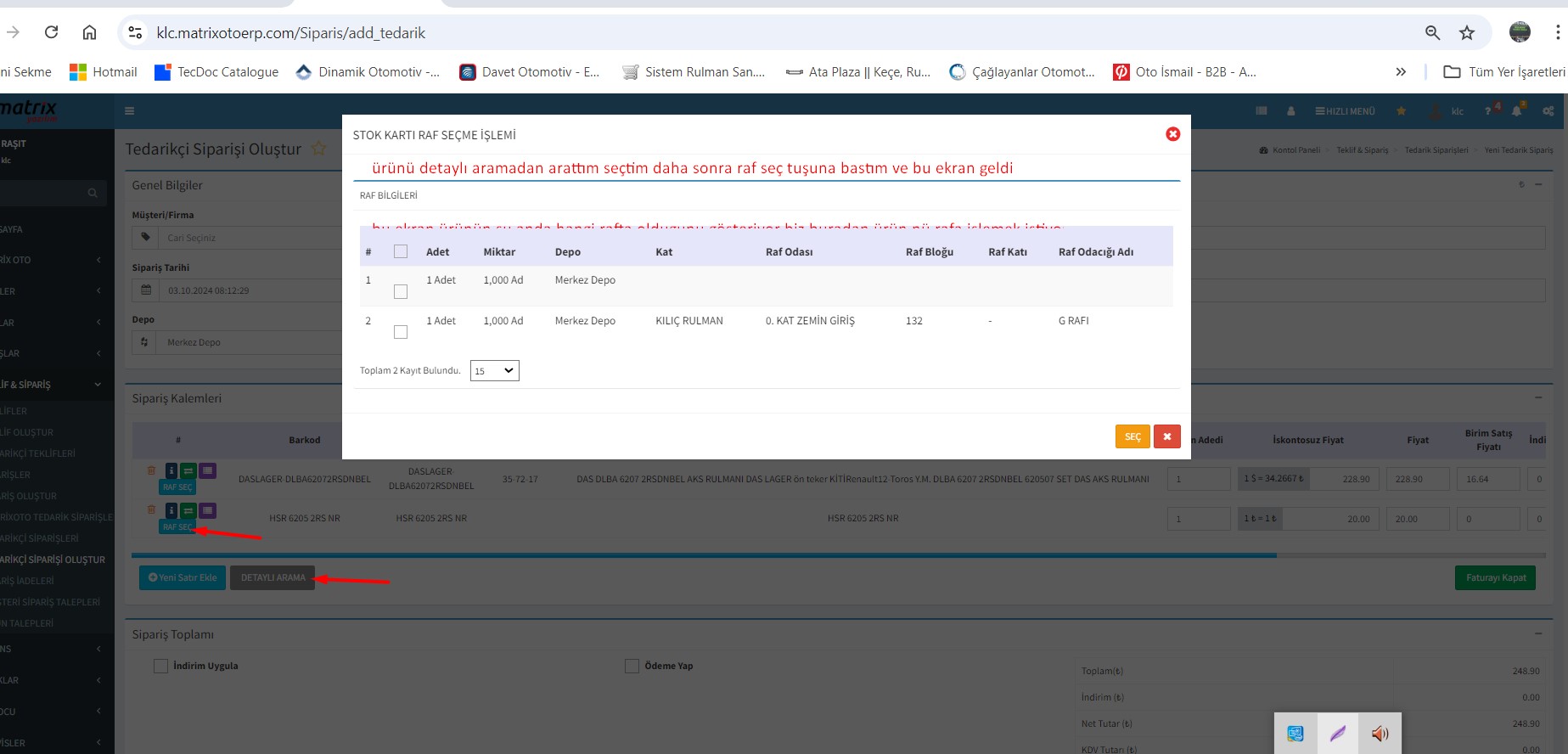Screen dimensions: 1568x754
Task: Open the settings gears icon in header
Action: [1548, 111]
